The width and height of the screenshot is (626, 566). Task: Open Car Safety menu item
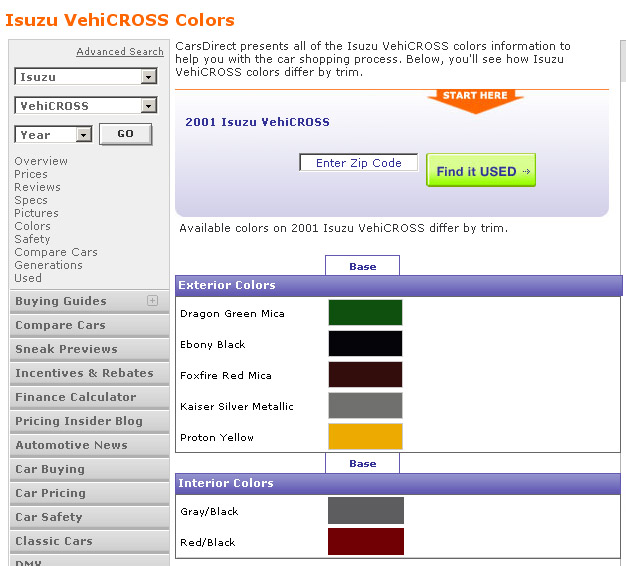[x=89, y=517]
